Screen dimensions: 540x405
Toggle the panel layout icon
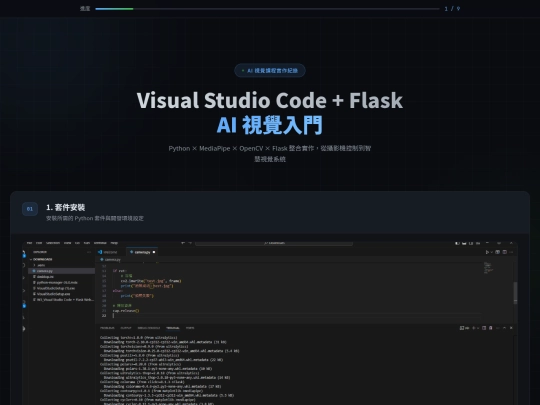tap(464, 243)
